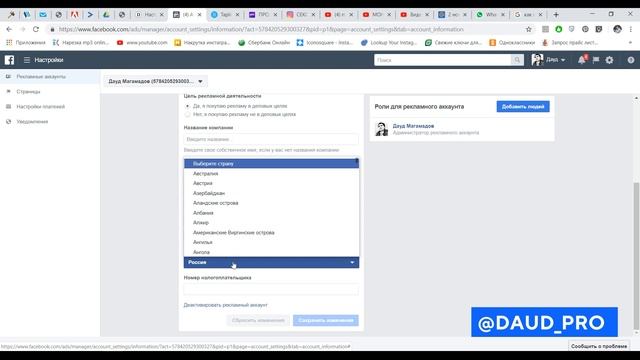This screenshot has width=640, height=360.
Task: Reload the page with refresh icon
Action: coord(36,29)
